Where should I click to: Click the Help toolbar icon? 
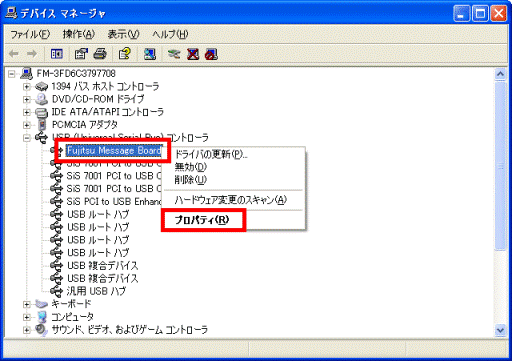pyautogui.click(x=125, y=54)
